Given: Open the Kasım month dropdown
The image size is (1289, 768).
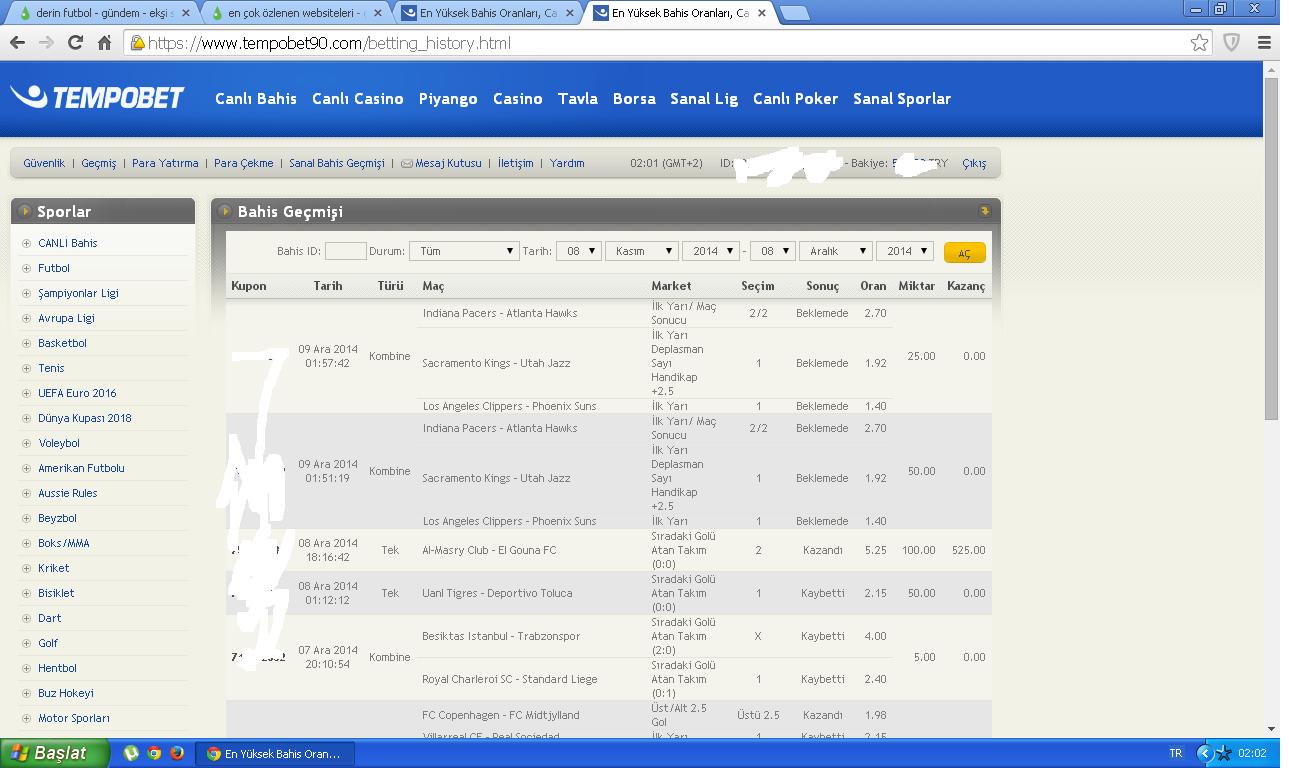Looking at the screenshot, I should [641, 251].
